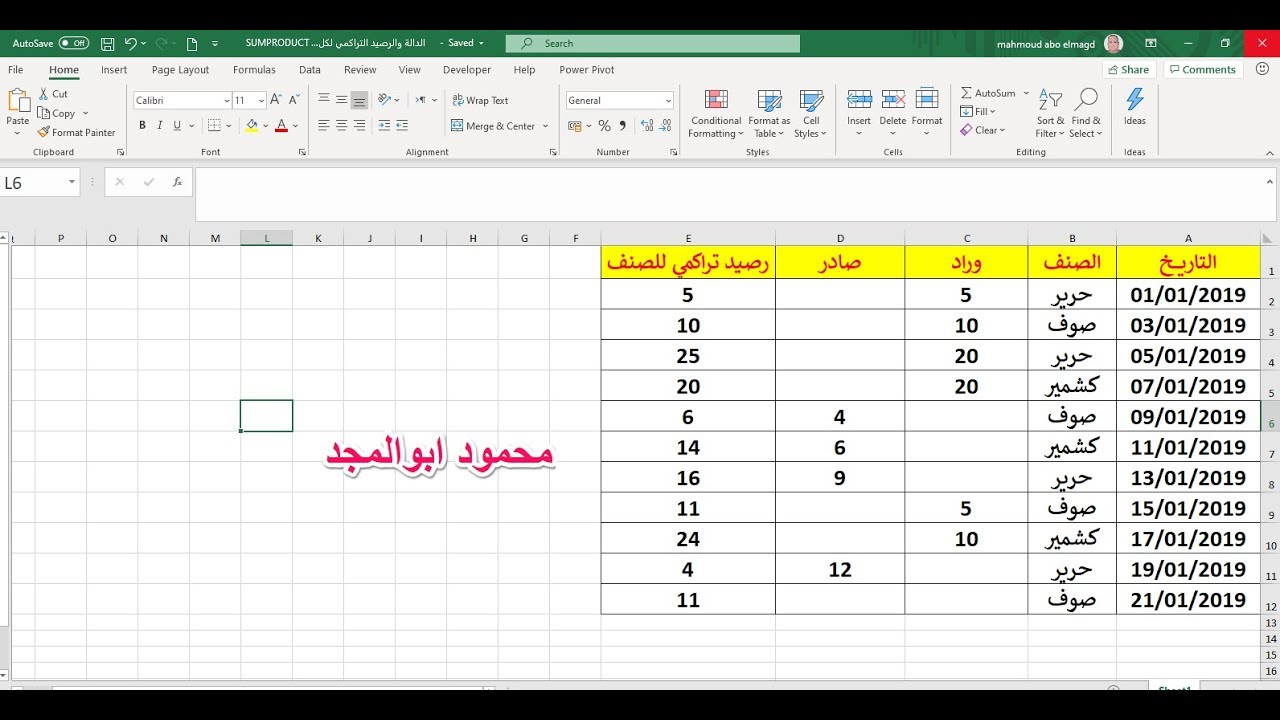Click Percent Style icon
This screenshot has height=720, width=1280.
tap(604, 126)
